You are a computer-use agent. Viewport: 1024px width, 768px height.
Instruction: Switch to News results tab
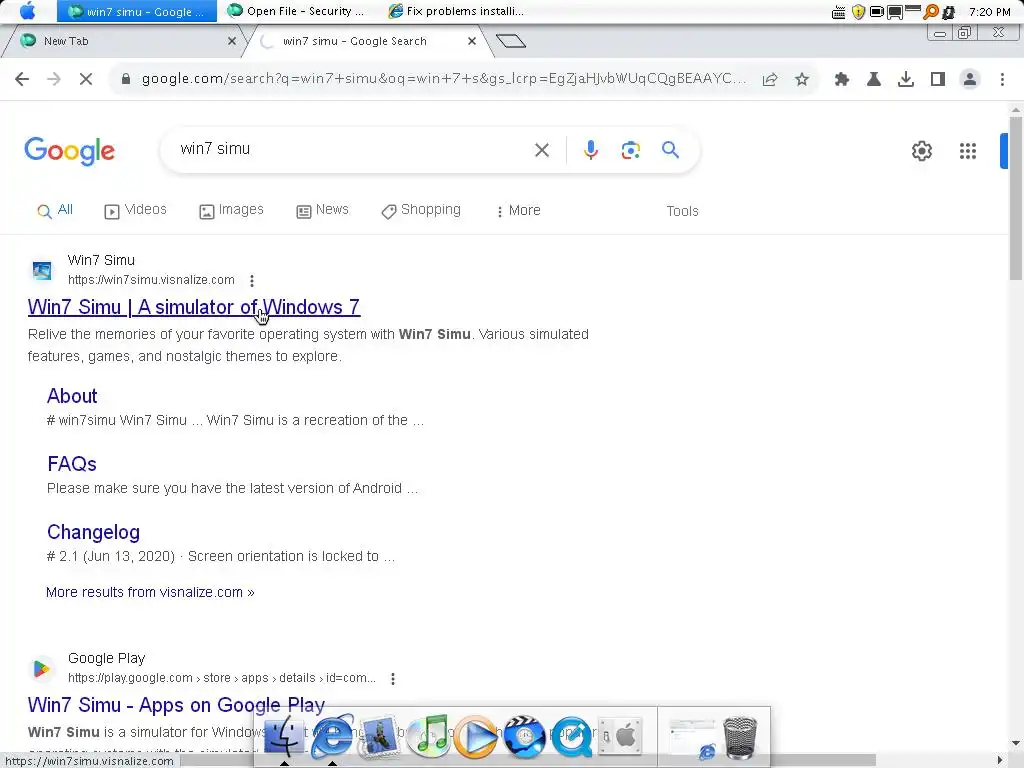click(323, 210)
